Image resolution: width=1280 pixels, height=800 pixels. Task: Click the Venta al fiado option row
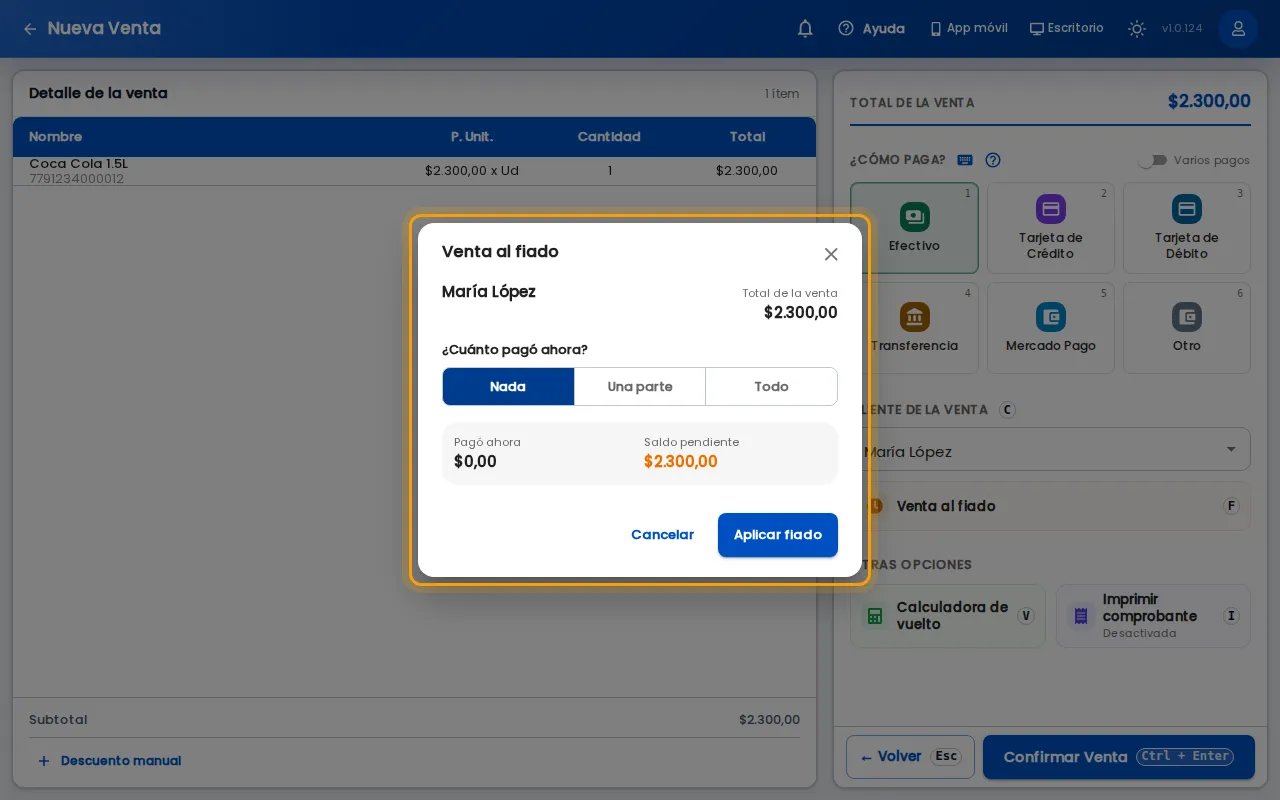pyautogui.click(x=1050, y=506)
